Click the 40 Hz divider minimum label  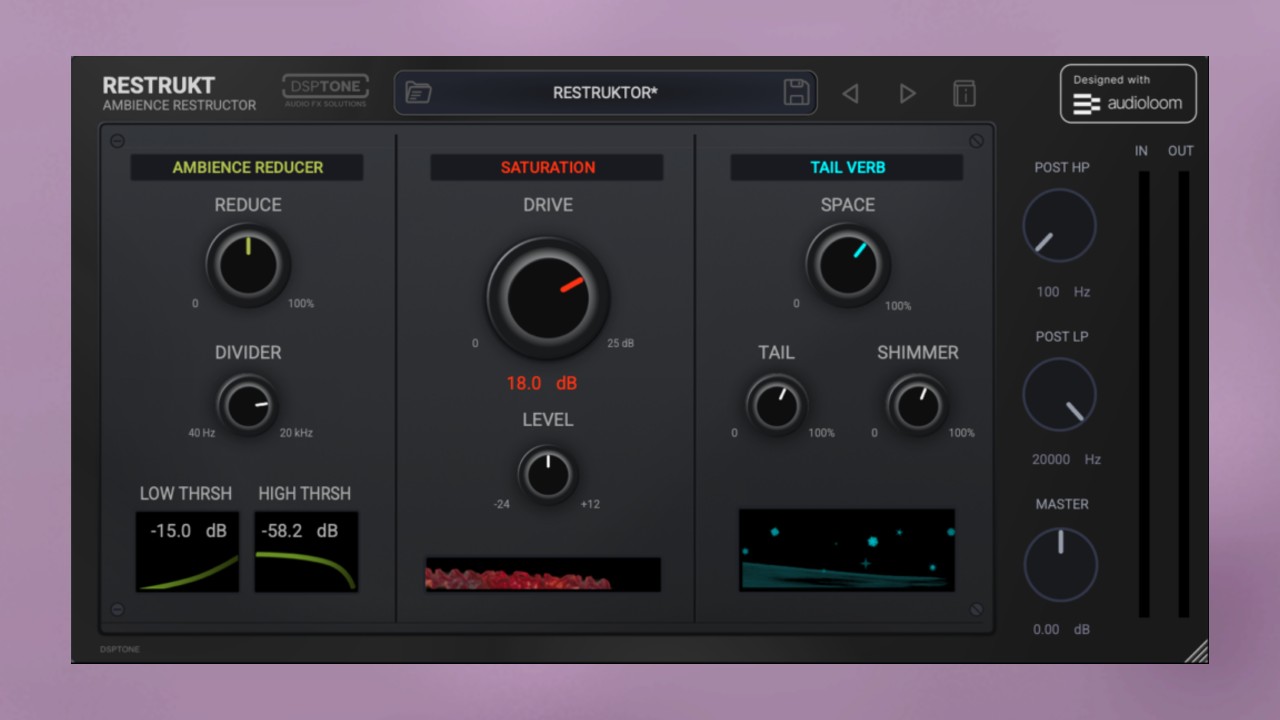(202, 433)
